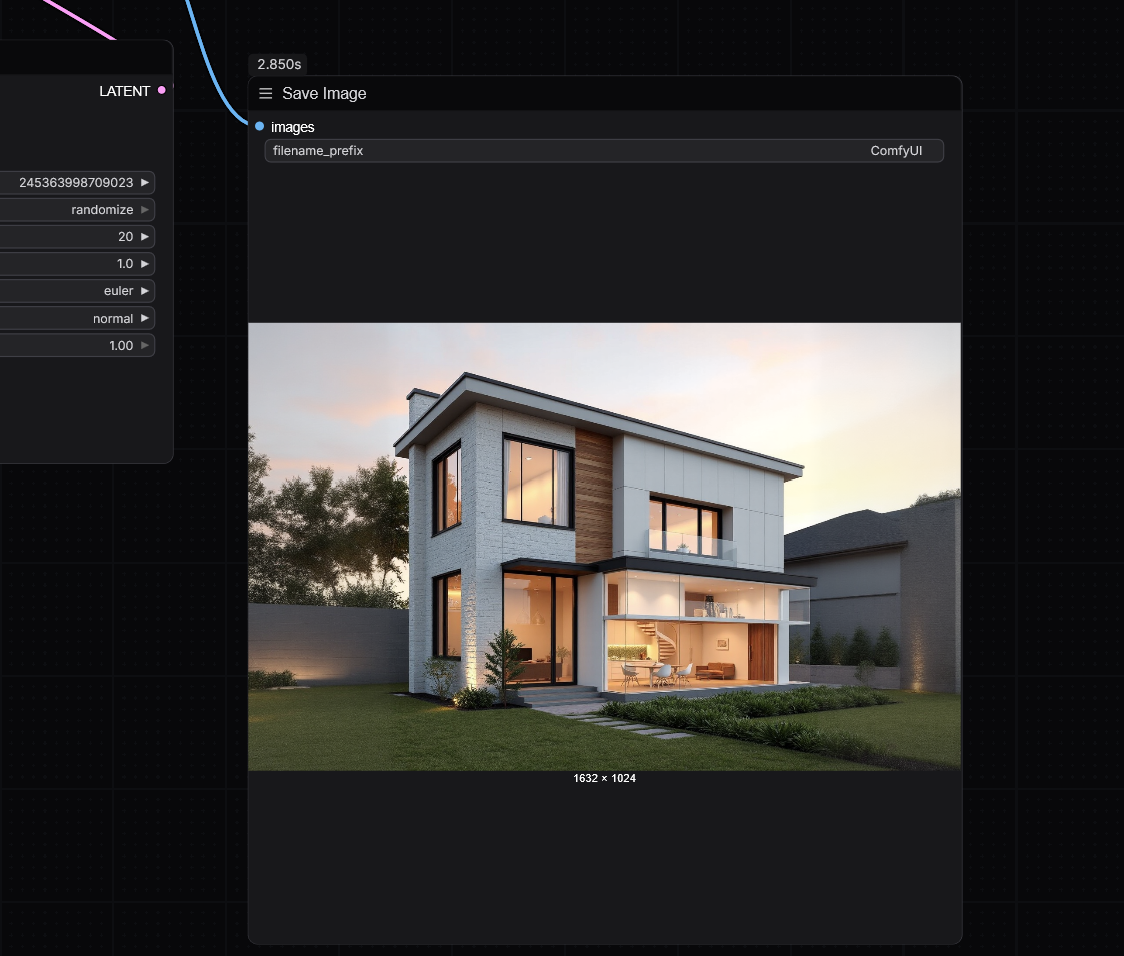Image resolution: width=1124 pixels, height=956 pixels.
Task: Open the euler sampler dropdown
Action: pyautogui.click(x=80, y=291)
